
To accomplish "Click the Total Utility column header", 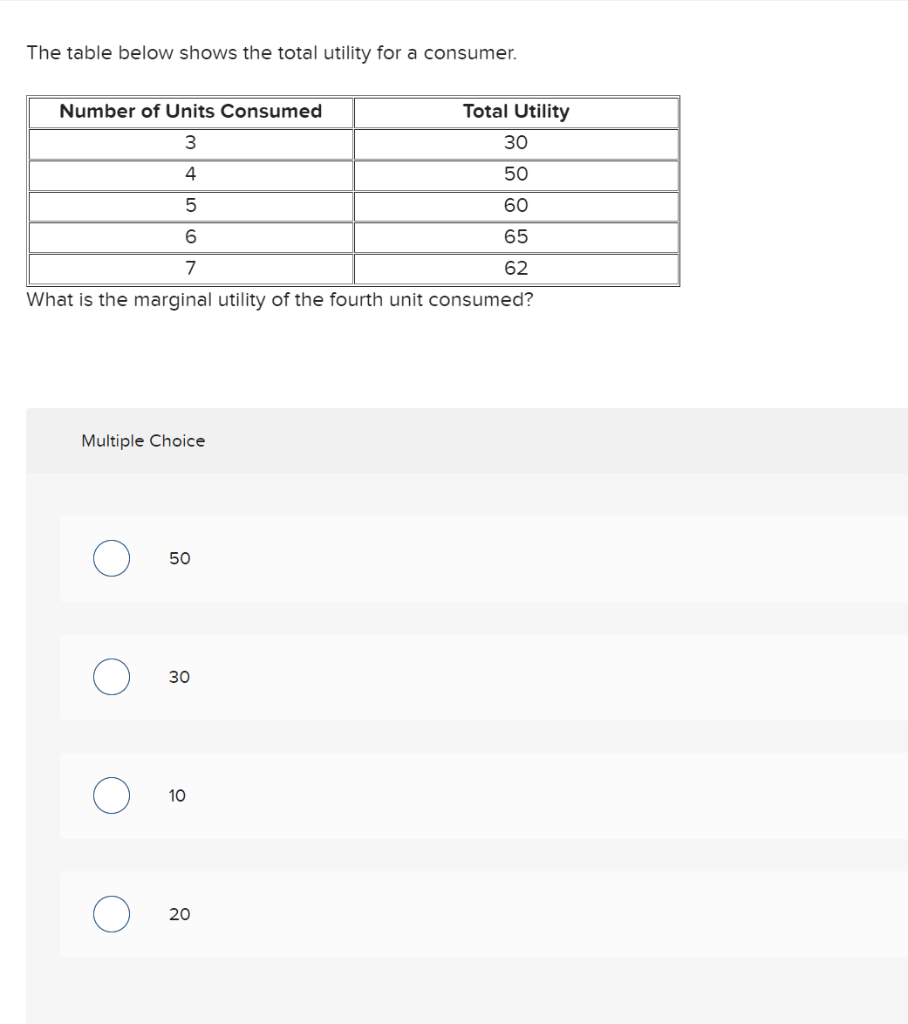I will [516, 112].
